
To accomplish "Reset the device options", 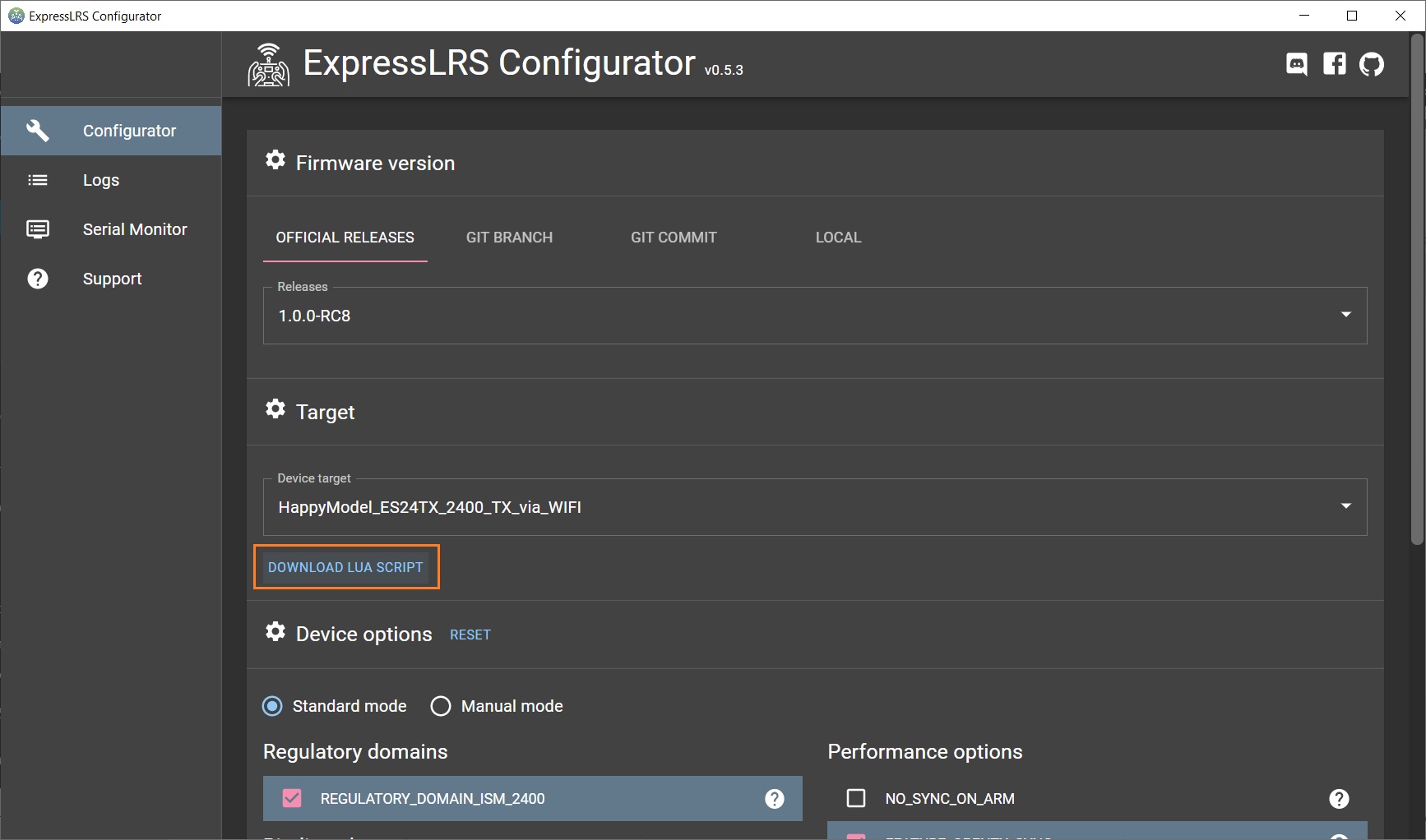I will [470, 635].
